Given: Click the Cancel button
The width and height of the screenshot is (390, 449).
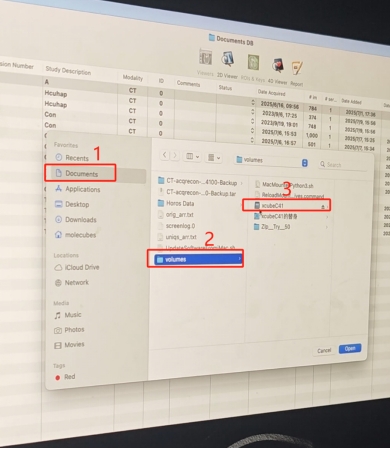Looking at the screenshot, I should pos(324,350).
